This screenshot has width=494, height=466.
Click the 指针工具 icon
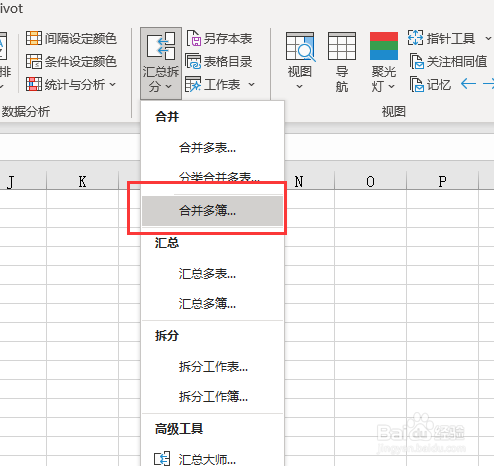tap(415, 38)
